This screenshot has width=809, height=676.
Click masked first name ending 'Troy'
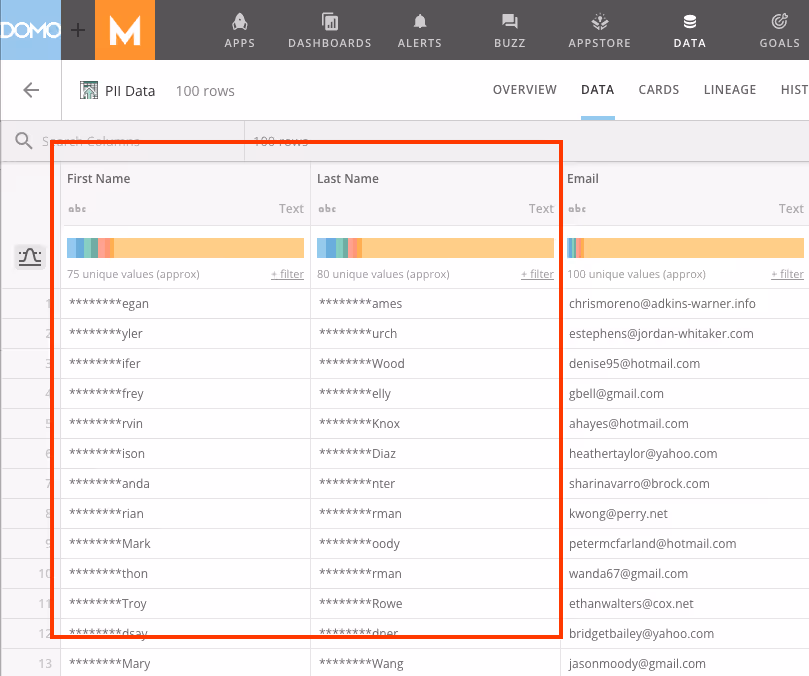108,603
